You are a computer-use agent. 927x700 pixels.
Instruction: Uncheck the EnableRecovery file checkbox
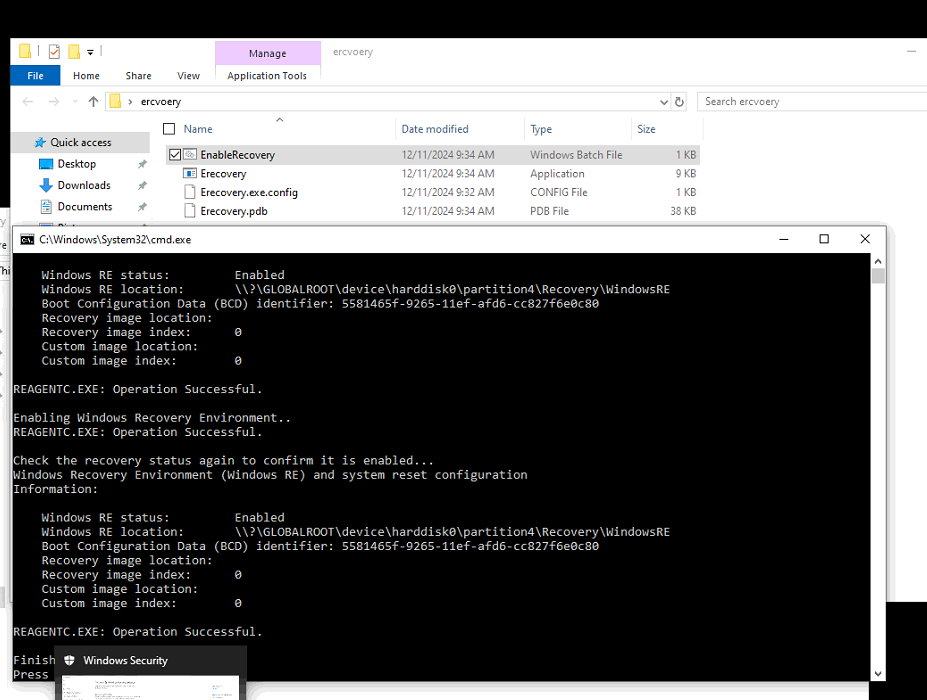[175, 155]
